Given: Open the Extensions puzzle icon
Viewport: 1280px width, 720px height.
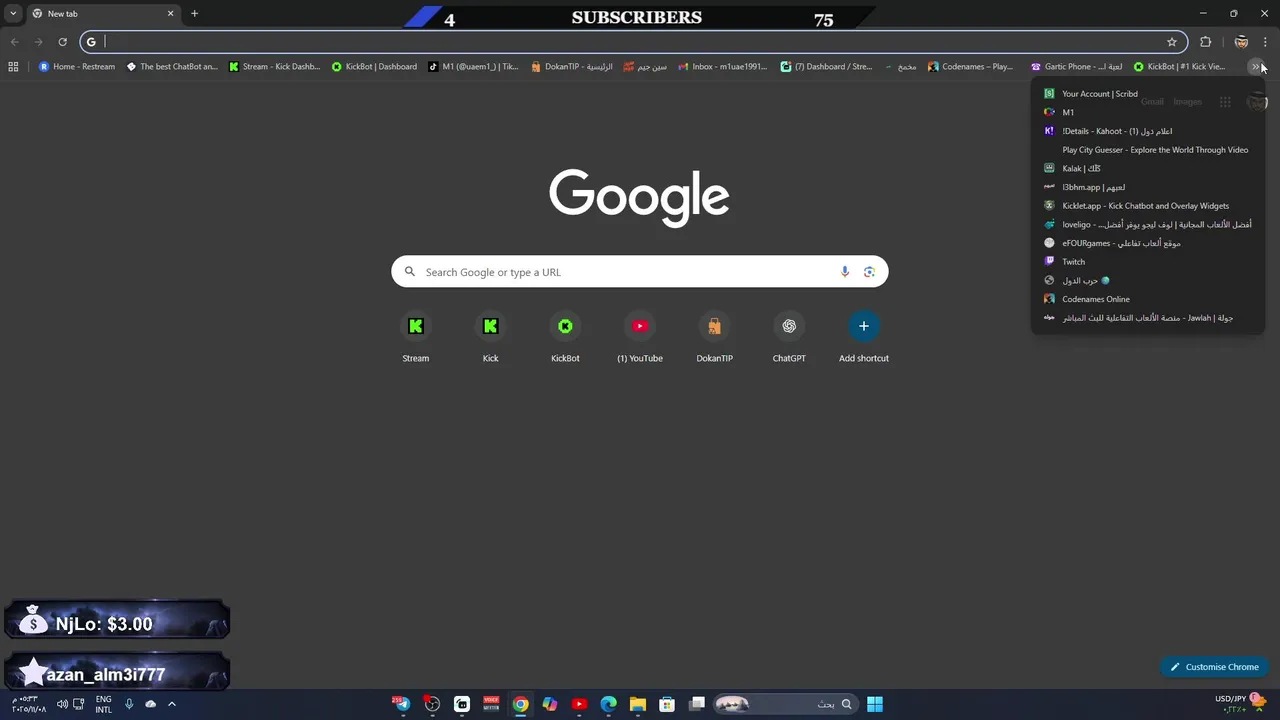Looking at the screenshot, I should click(x=1205, y=42).
